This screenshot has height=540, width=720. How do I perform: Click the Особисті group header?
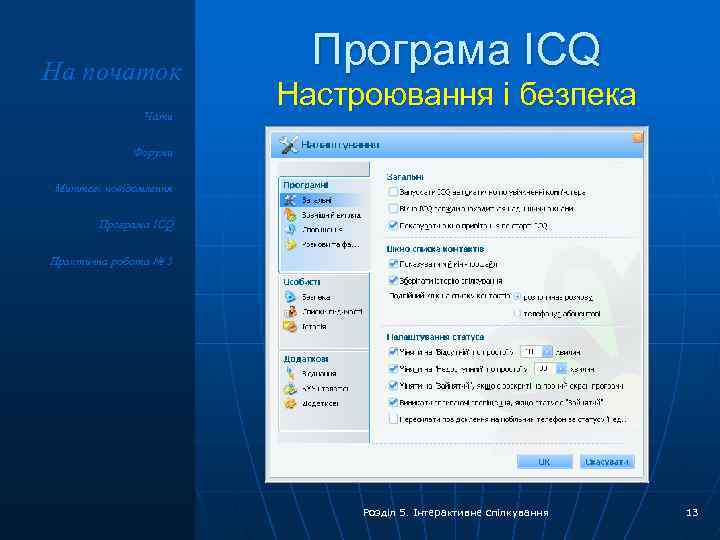[302, 282]
